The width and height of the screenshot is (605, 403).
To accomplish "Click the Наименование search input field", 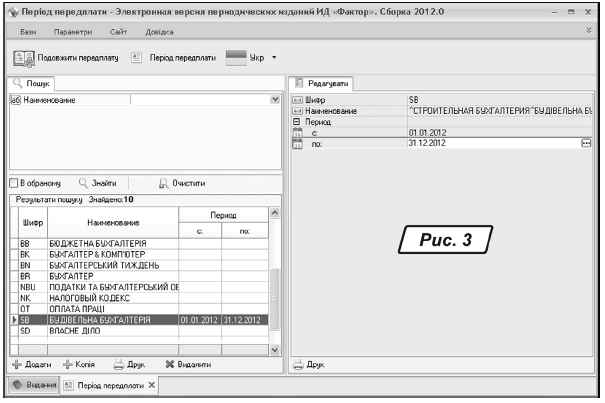I will [200, 100].
